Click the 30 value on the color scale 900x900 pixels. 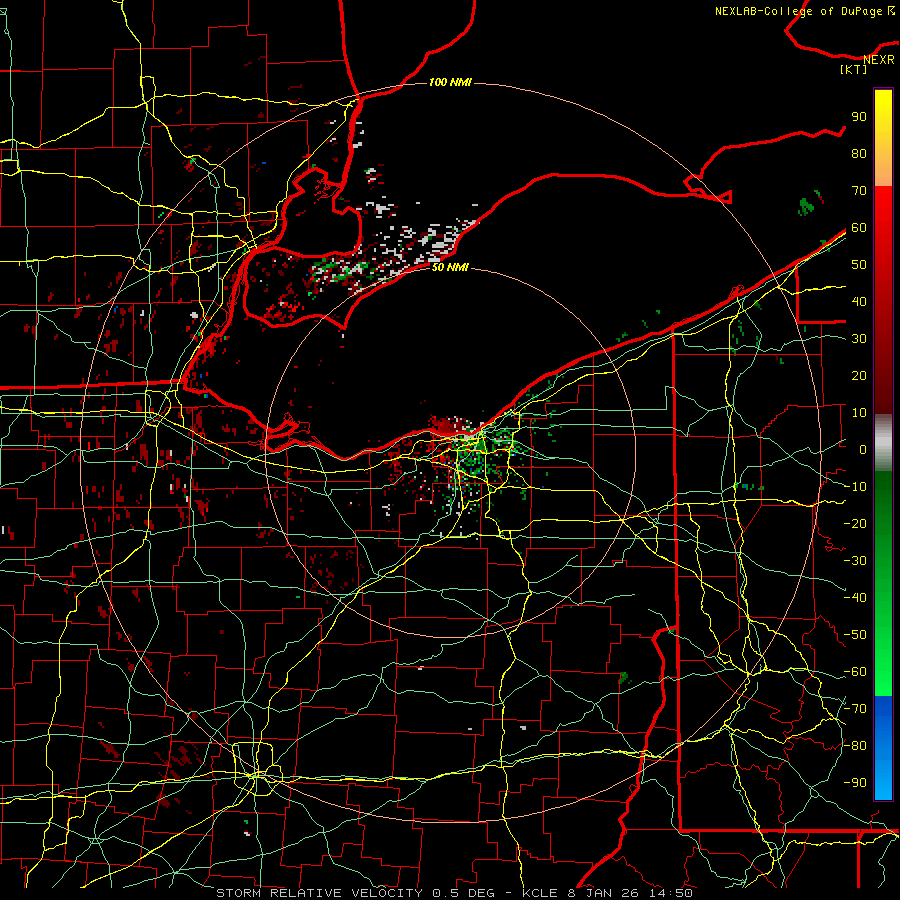[x=859, y=339]
